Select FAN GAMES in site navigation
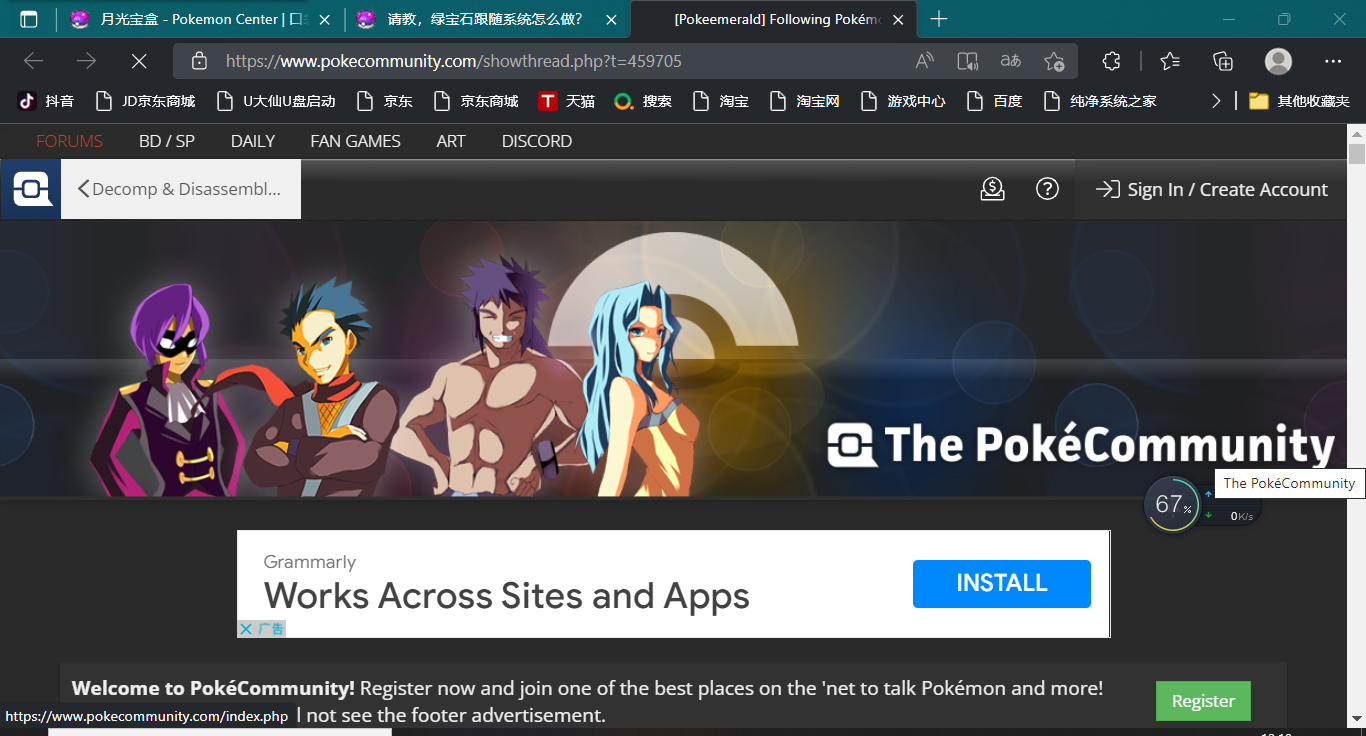Viewport: 1366px width, 736px height. click(355, 141)
